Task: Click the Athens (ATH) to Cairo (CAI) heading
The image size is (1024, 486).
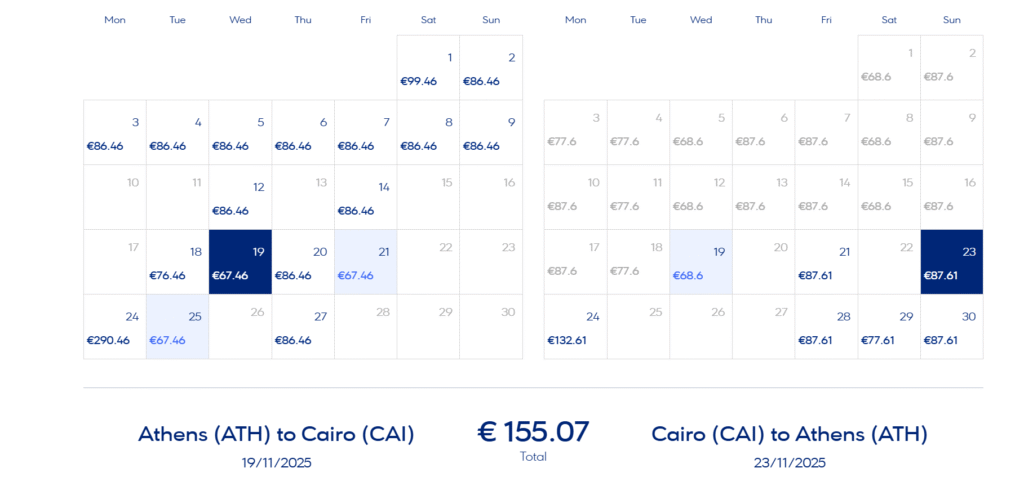Action: point(276,434)
